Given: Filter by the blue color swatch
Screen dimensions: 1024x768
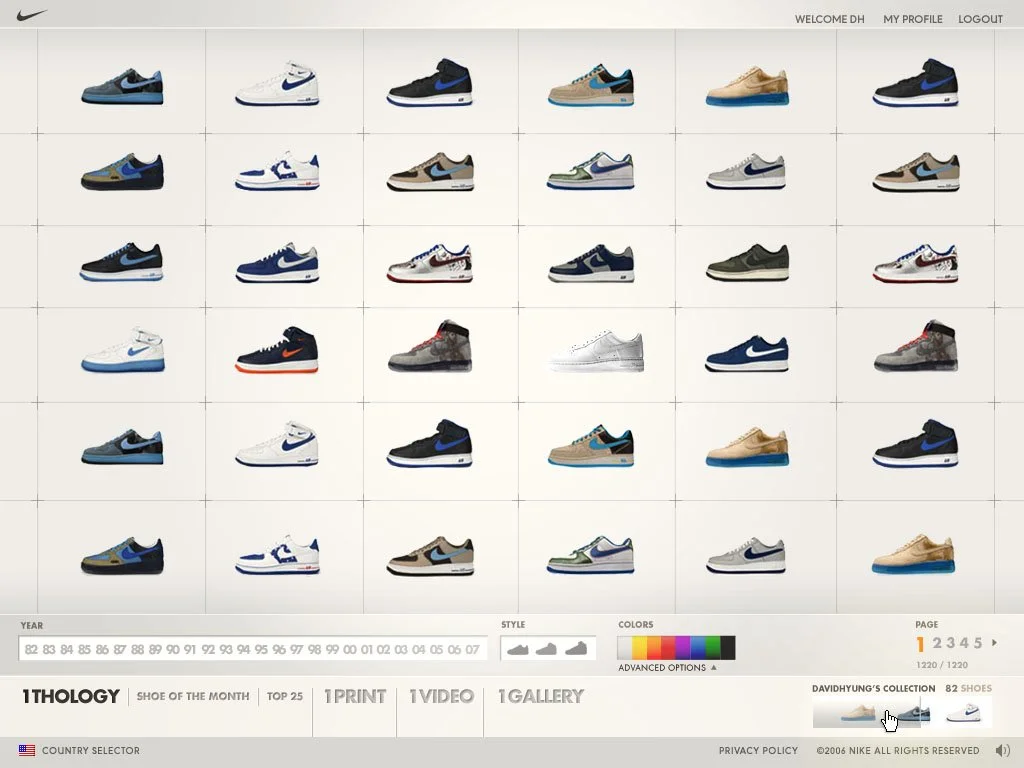Looking at the screenshot, I should point(698,648).
